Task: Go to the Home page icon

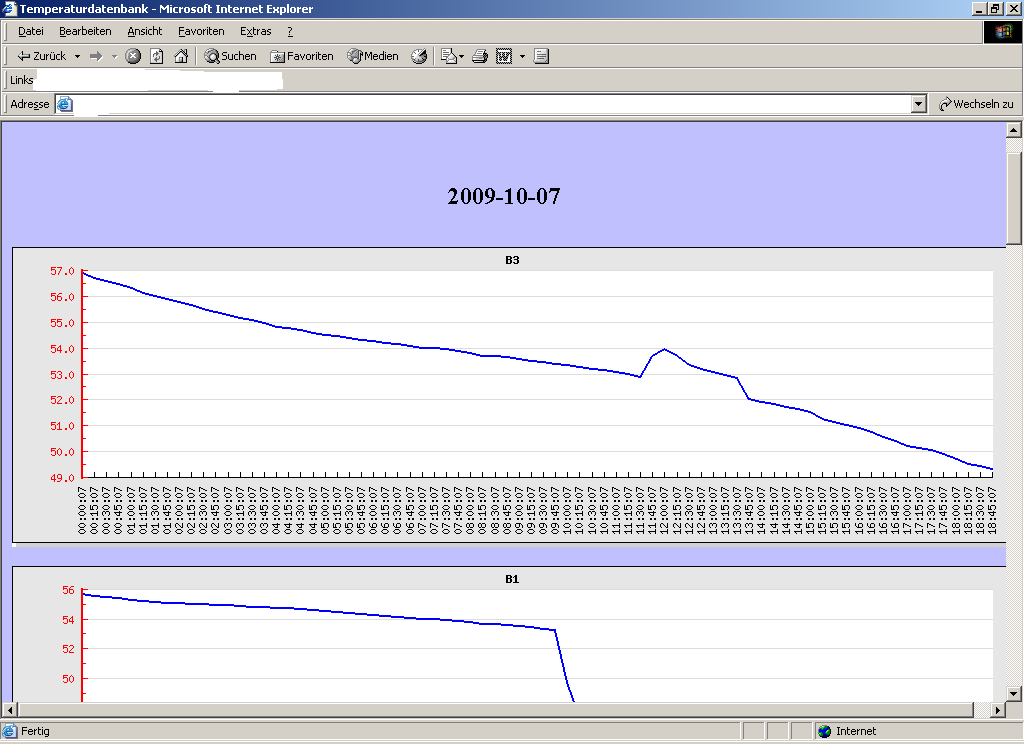Action: point(181,56)
